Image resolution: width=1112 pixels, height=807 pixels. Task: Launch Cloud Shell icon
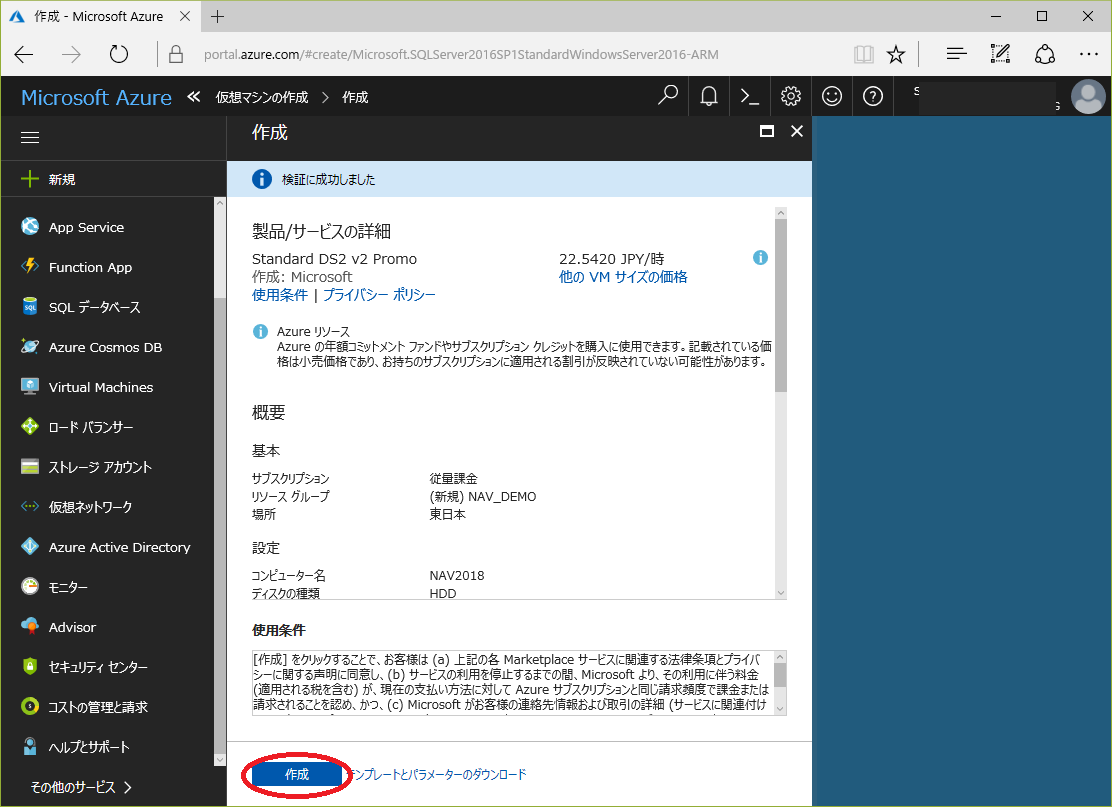point(750,96)
